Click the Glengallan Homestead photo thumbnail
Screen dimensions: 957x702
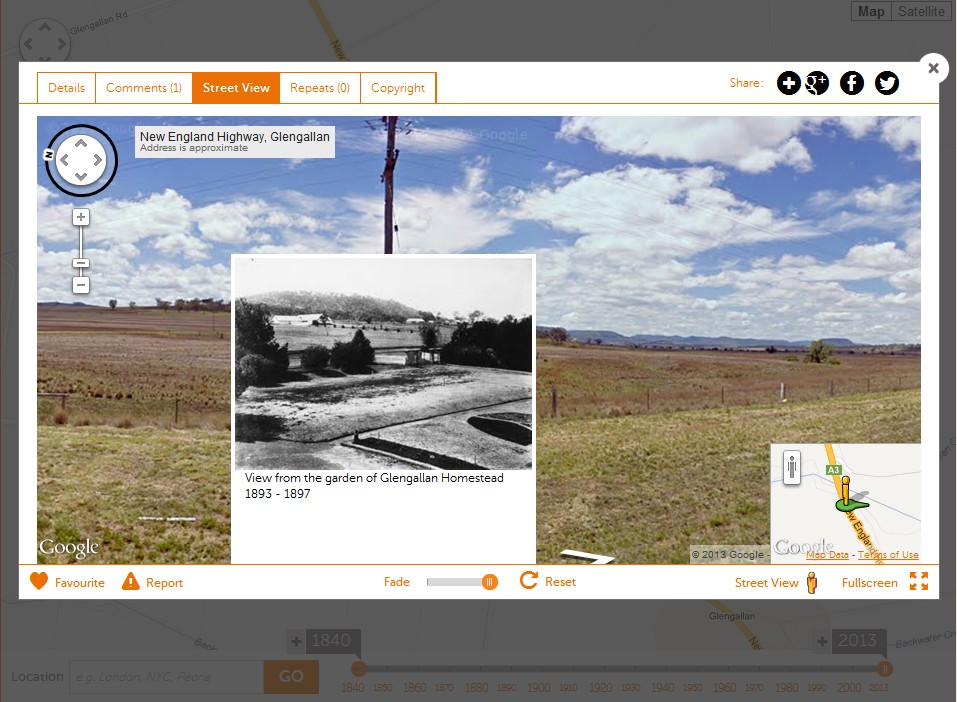pyautogui.click(x=383, y=363)
